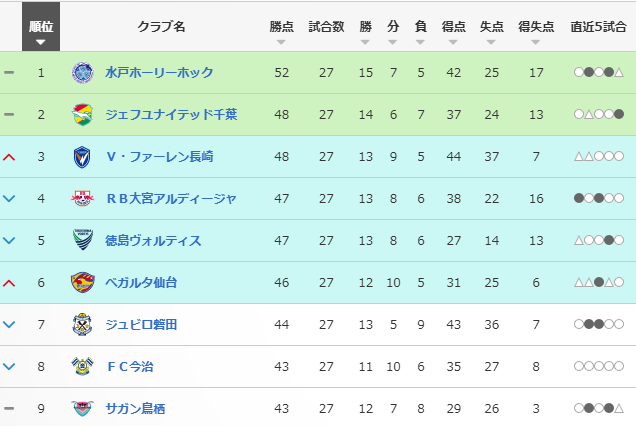The height and width of the screenshot is (426, 636).
Task: Click the Tokushima Vortis club crest
Action: tap(82, 241)
